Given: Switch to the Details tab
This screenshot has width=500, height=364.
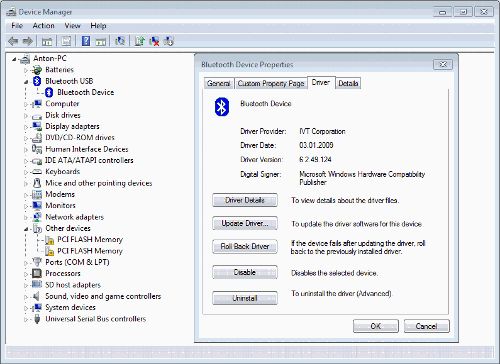Looking at the screenshot, I should click(348, 83).
